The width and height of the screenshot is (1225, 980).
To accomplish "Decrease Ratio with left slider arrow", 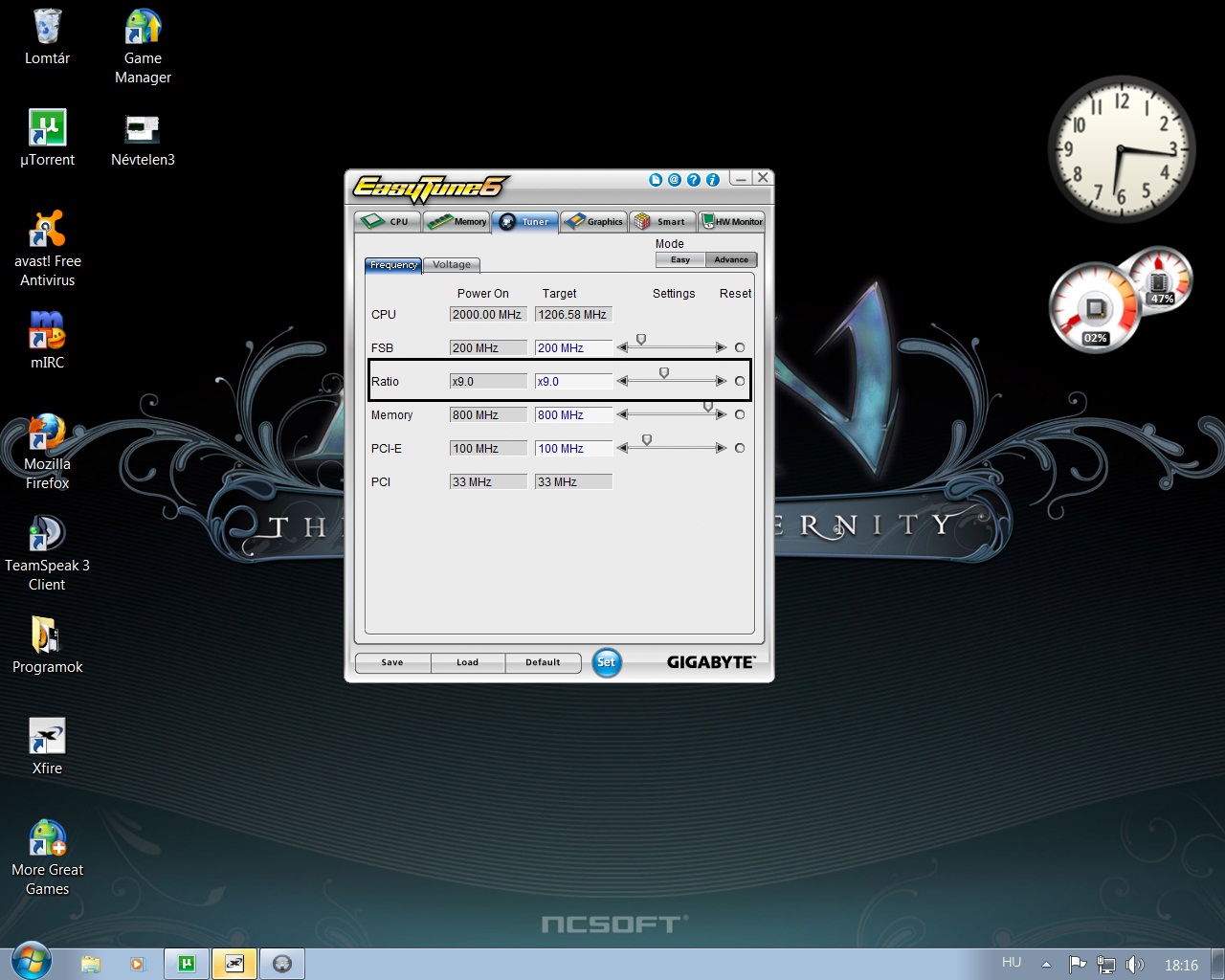I will coord(623,381).
